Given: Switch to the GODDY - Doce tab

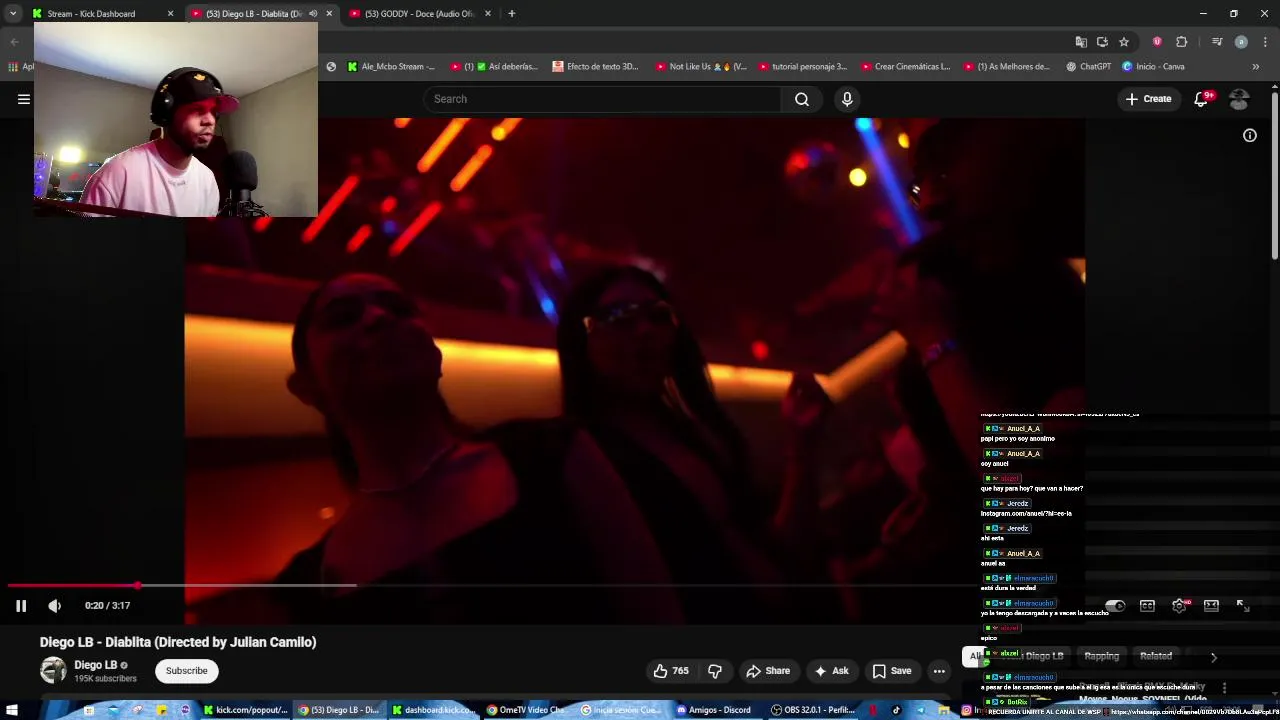Looking at the screenshot, I should click(x=419, y=14).
